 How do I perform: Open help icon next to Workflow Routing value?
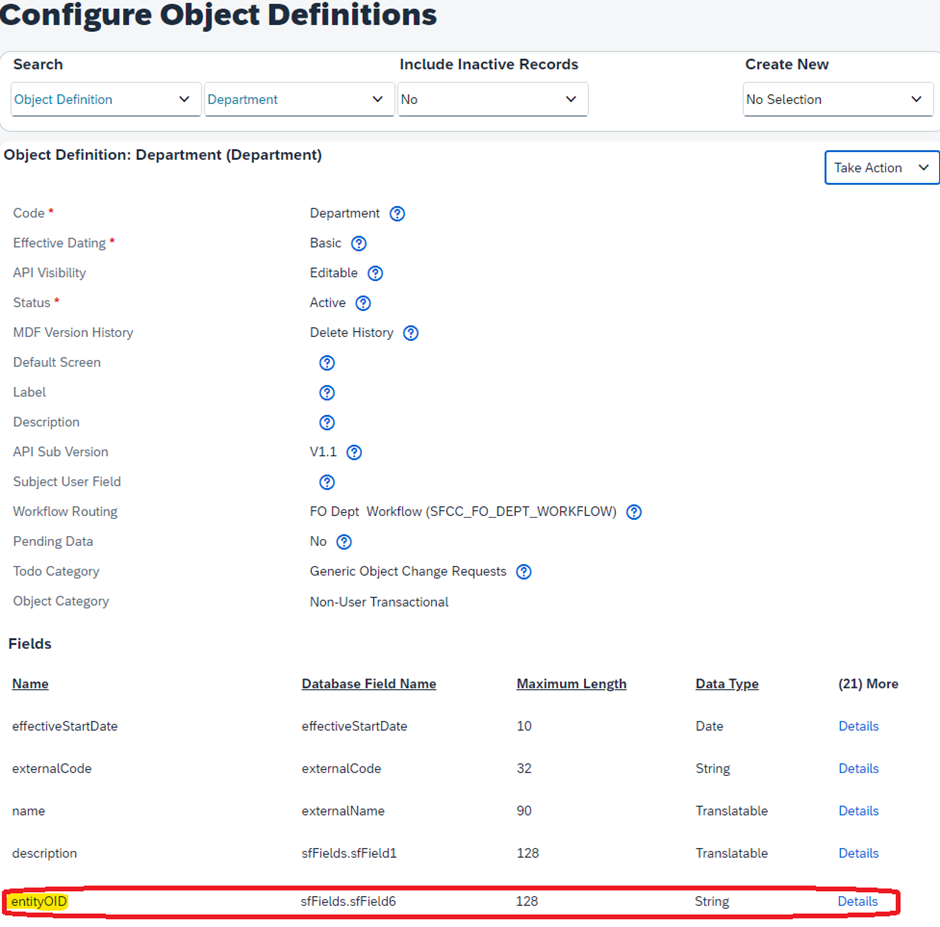pyautogui.click(x=634, y=512)
